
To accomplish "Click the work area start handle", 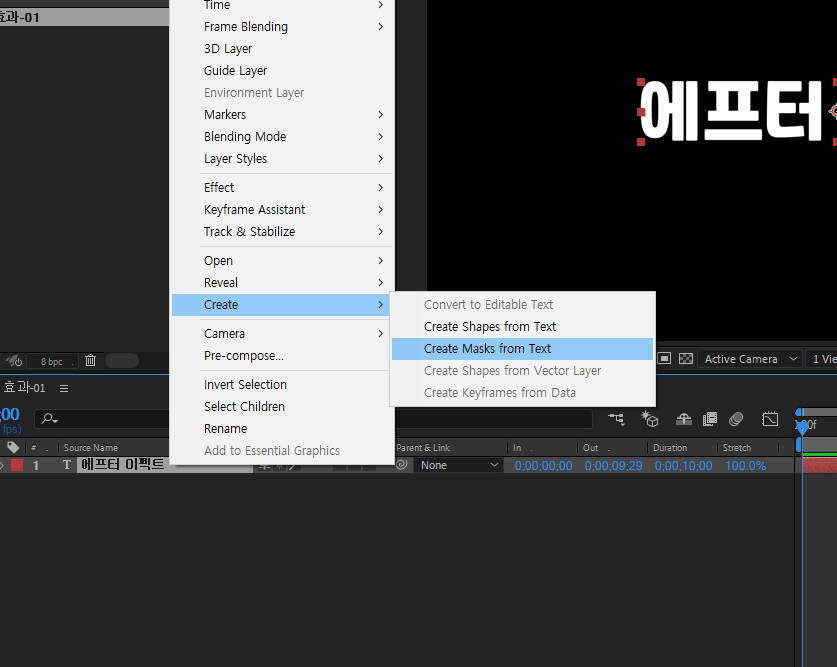I will [799, 444].
